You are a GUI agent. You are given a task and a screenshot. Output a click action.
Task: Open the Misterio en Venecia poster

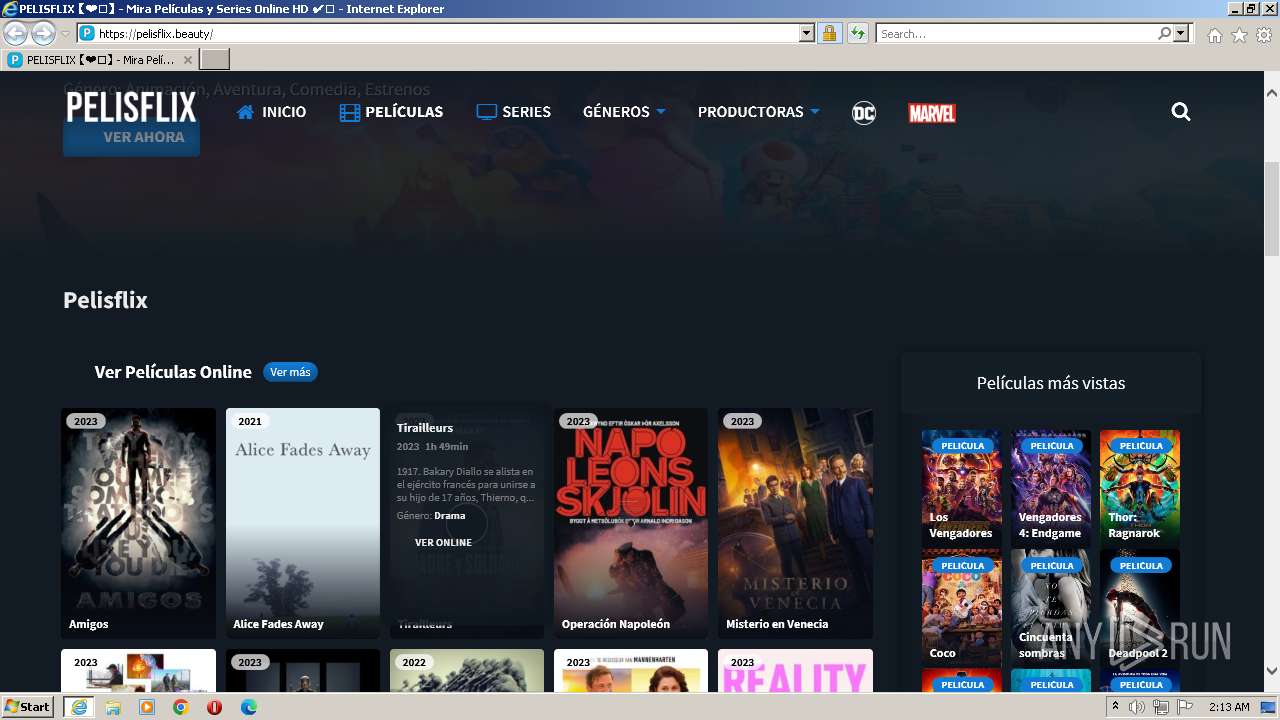coord(795,523)
